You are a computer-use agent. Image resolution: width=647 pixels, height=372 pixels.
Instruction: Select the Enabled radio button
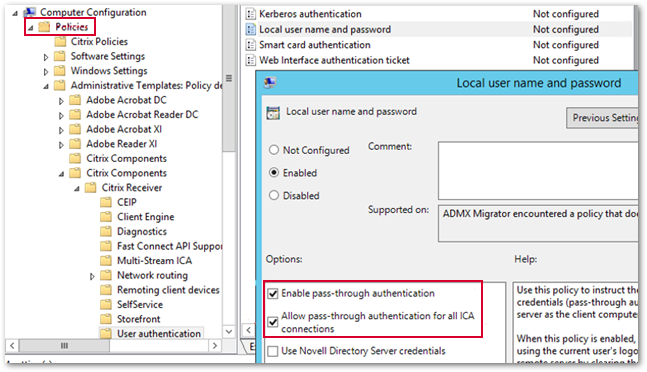point(274,172)
